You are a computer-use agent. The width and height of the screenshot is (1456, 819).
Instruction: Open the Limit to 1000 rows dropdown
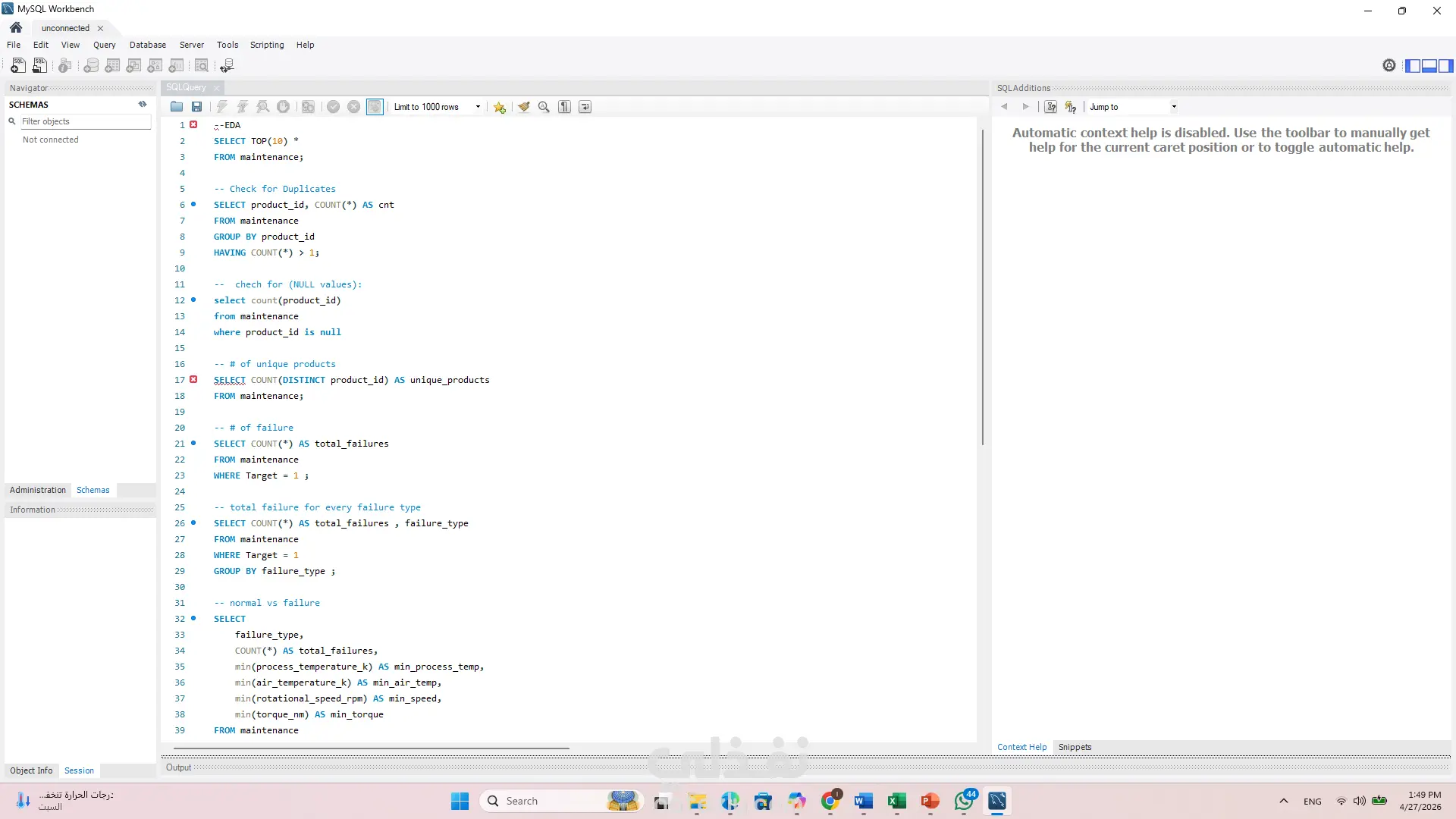438,107
